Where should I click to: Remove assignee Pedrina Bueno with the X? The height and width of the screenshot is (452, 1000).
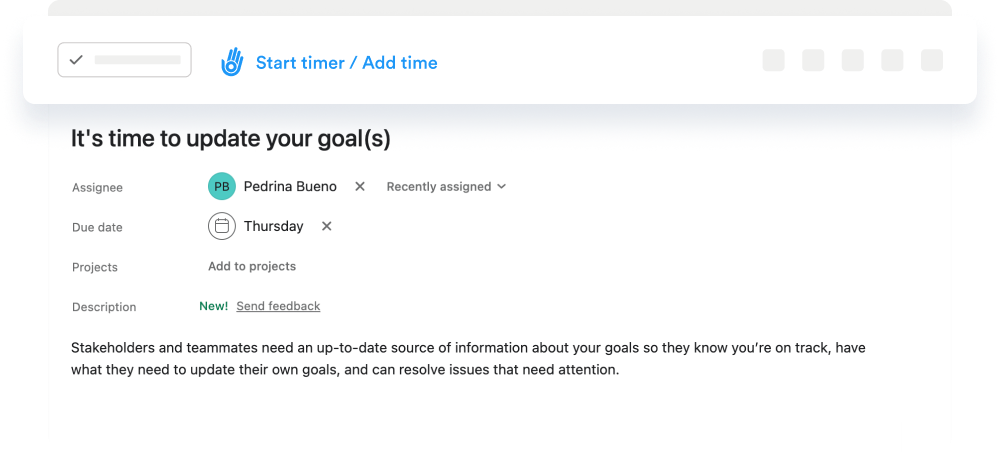(x=360, y=186)
